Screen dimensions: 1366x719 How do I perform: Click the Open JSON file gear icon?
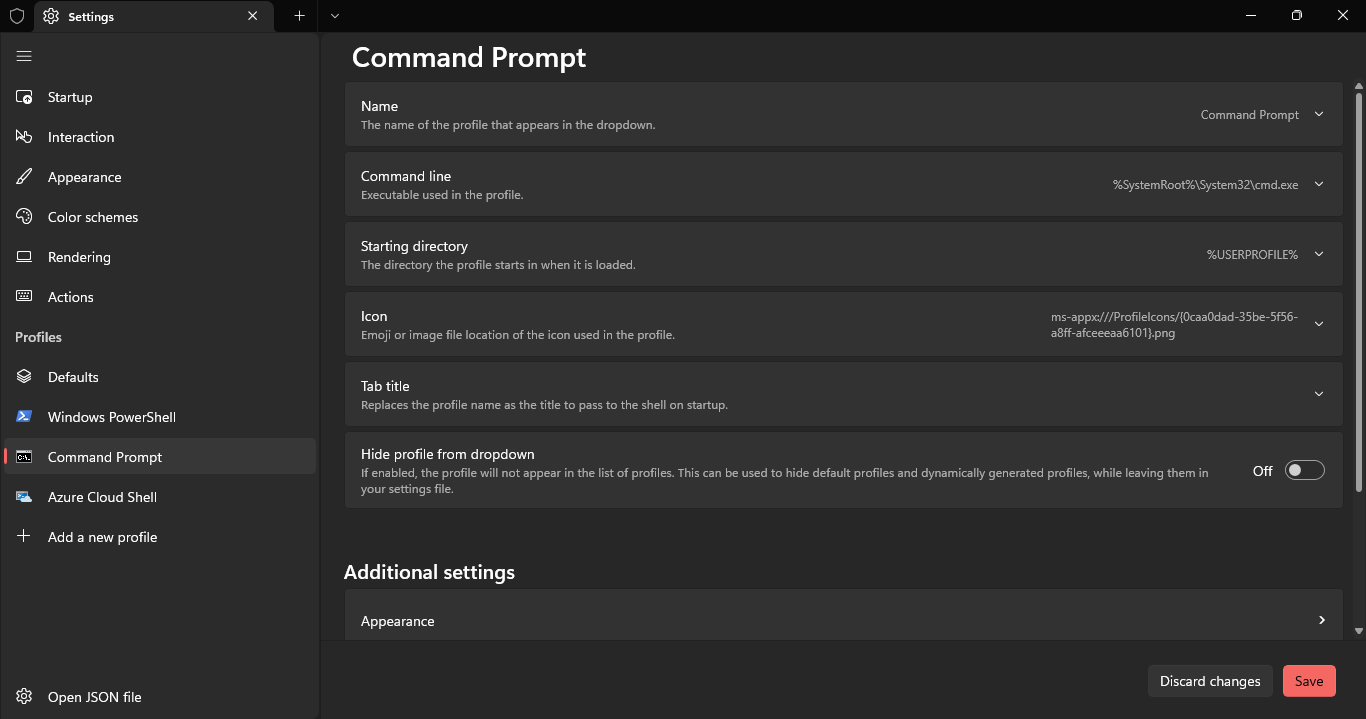[x=24, y=697]
